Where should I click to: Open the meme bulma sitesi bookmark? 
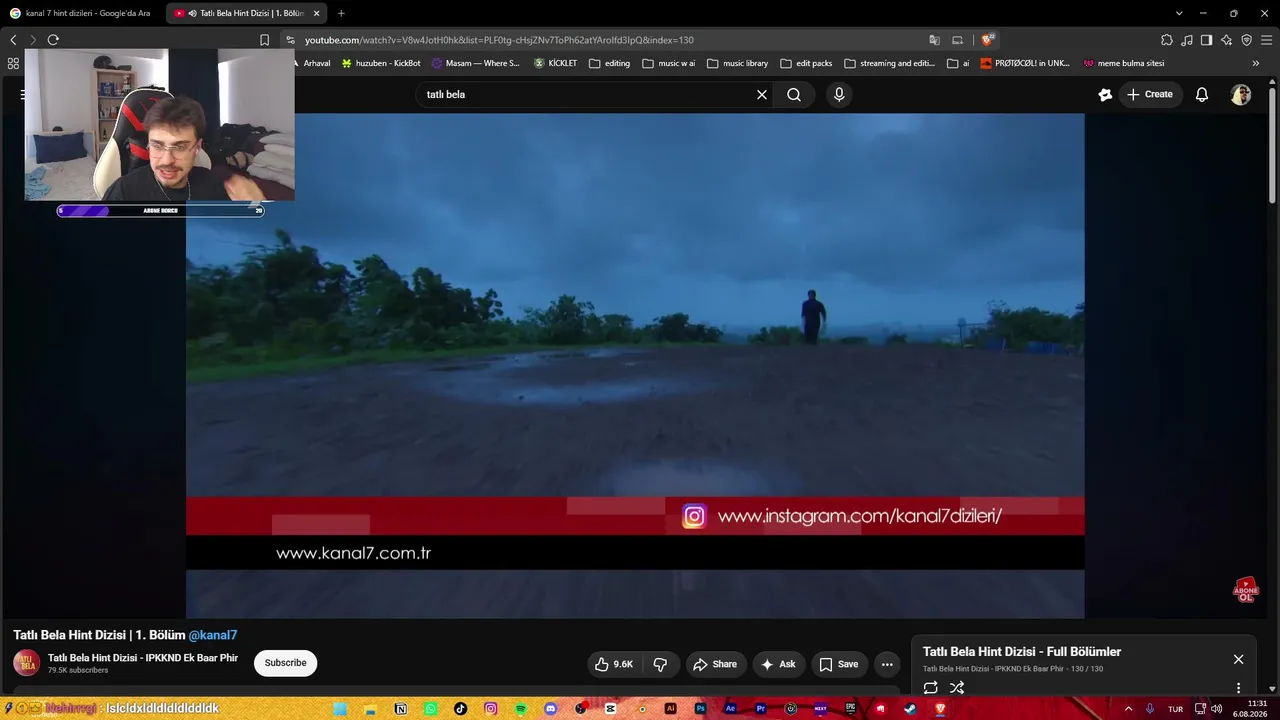pyautogui.click(x=1124, y=63)
